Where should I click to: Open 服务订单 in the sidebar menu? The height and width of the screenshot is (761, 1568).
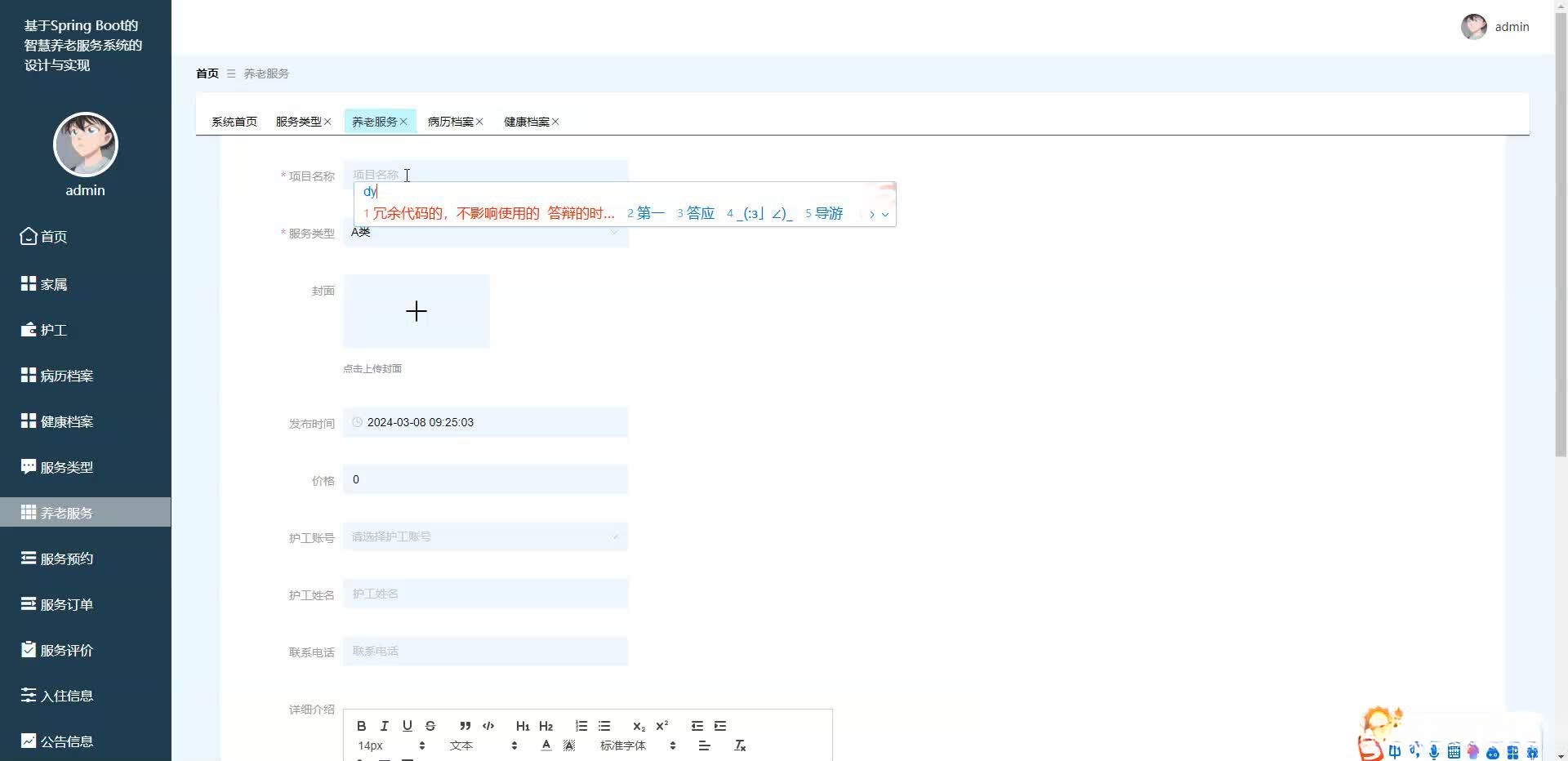86,604
